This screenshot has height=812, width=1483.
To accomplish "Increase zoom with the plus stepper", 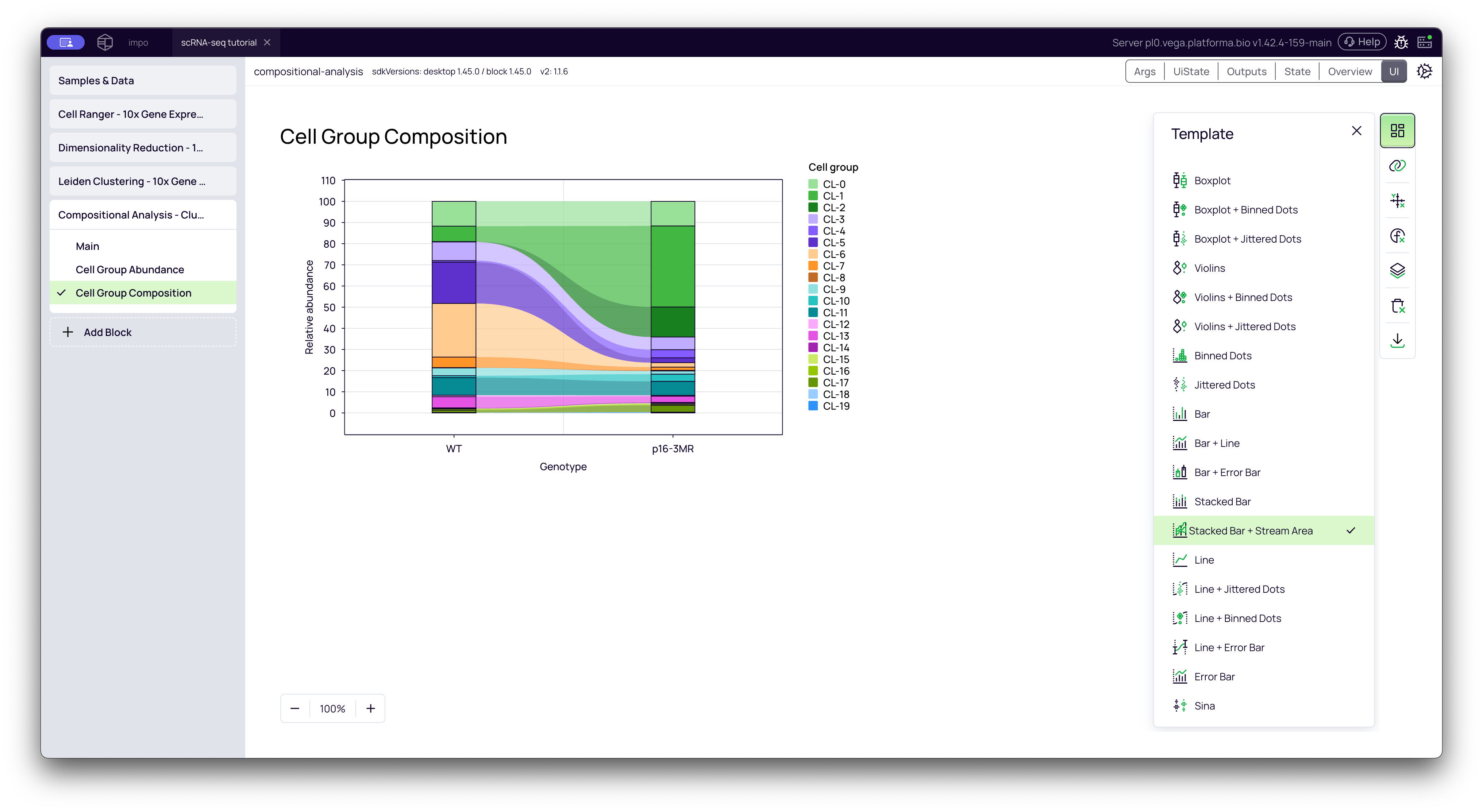I will click(x=371, y=708).
